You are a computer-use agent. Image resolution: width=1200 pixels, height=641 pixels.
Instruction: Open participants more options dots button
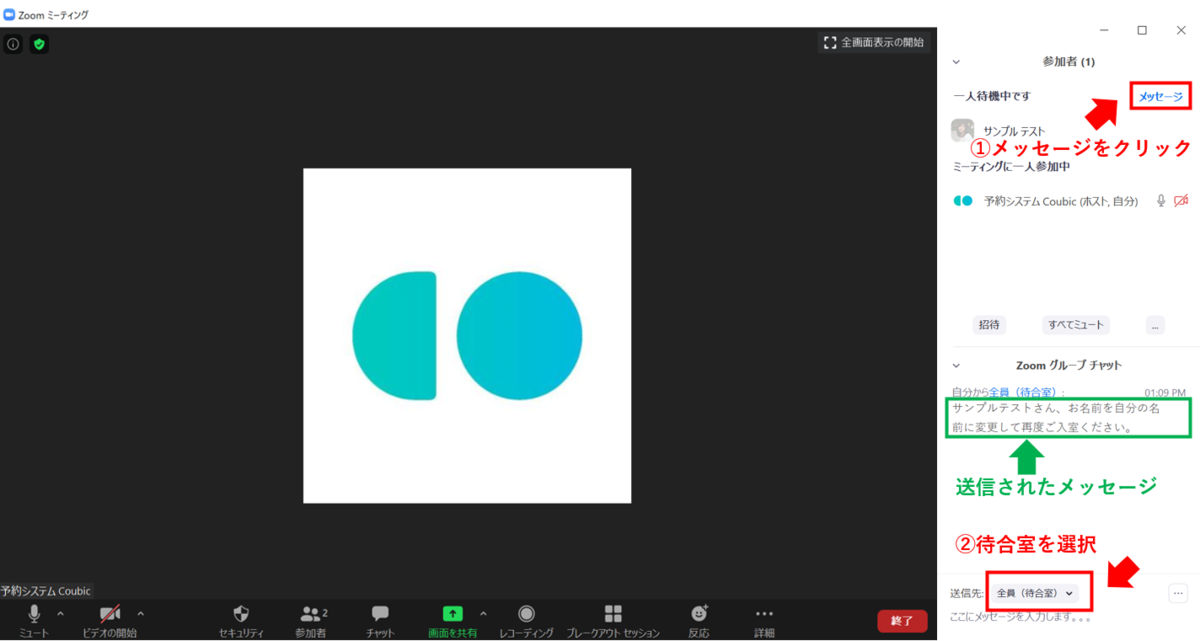[1155, 325]
